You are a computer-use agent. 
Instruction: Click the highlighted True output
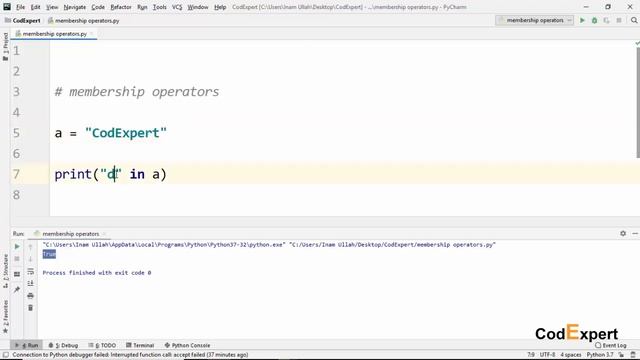(49, 254)
